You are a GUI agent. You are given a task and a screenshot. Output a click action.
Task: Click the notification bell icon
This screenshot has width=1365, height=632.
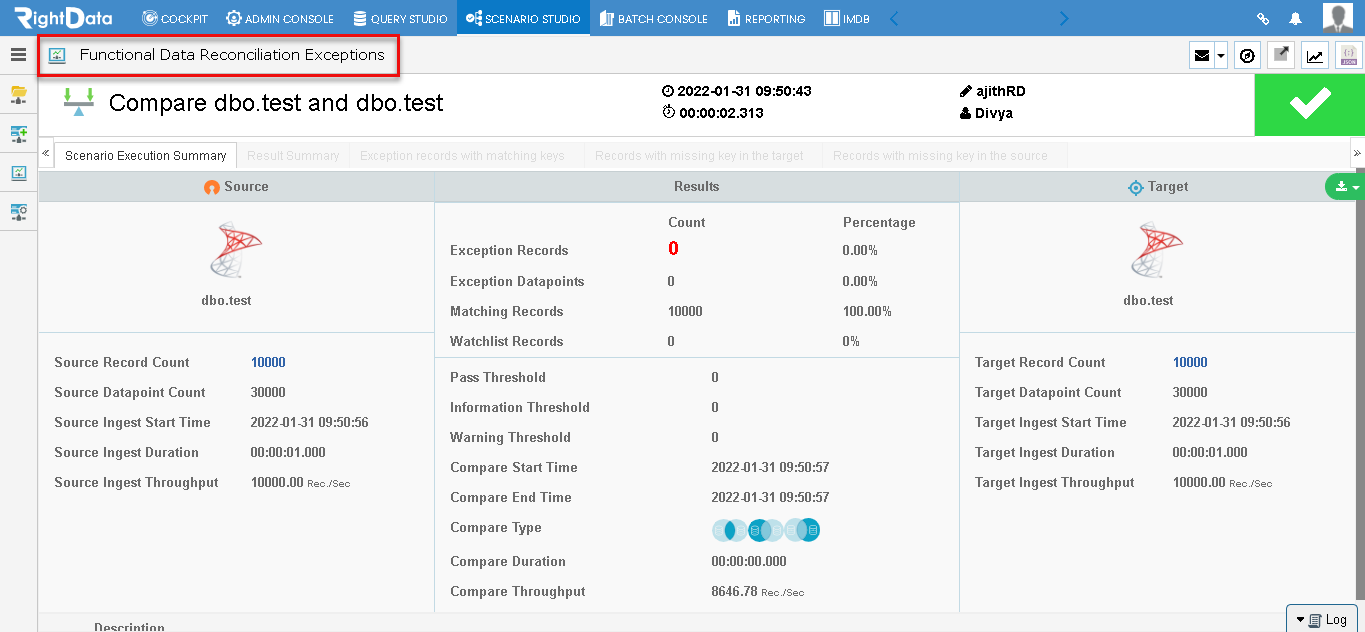click(1295, 18)
